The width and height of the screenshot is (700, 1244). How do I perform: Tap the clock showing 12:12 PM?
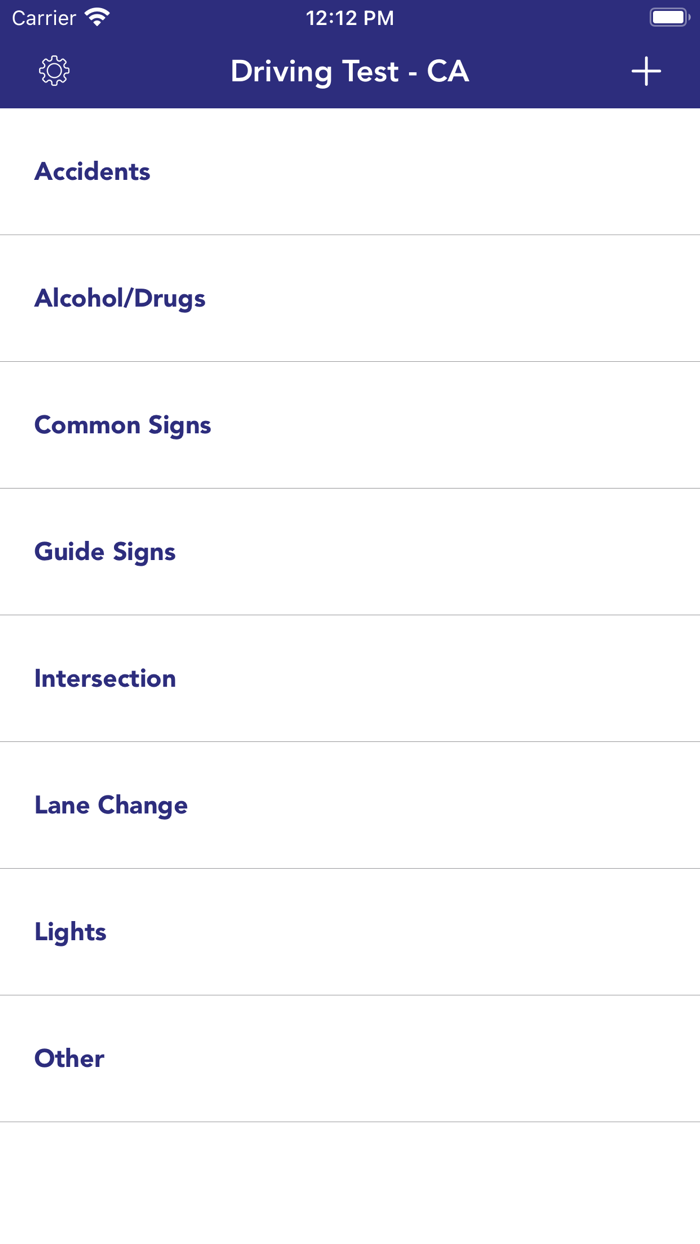click(x=350, y=16)
